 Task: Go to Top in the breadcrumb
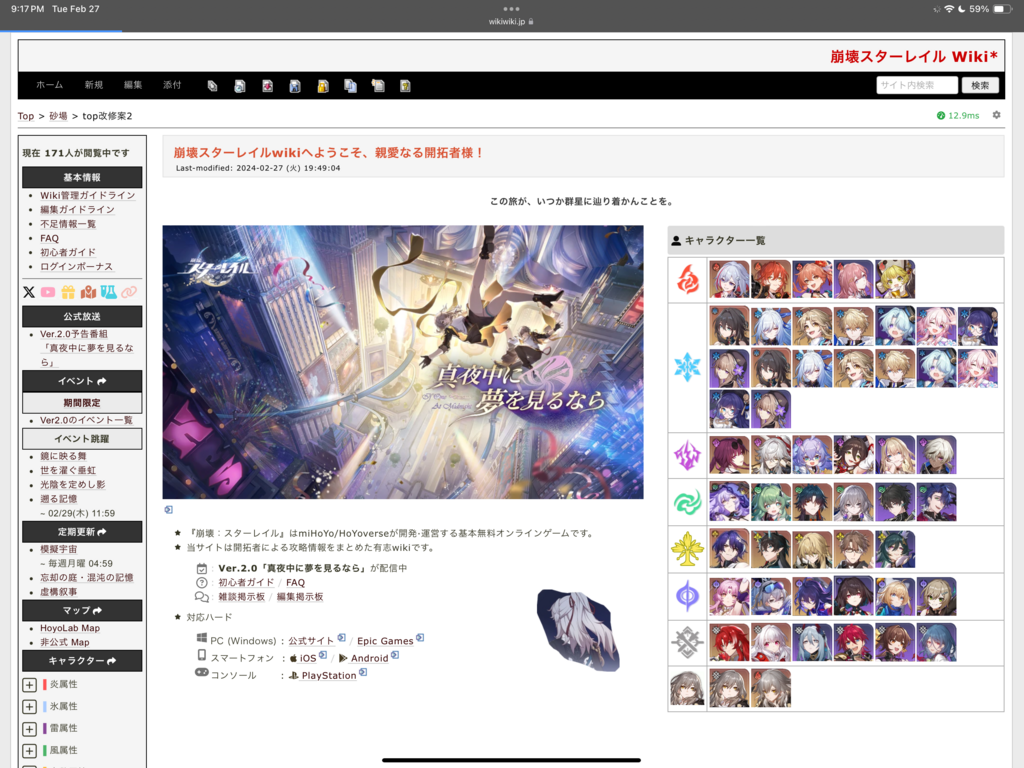(x=25, y=116)
